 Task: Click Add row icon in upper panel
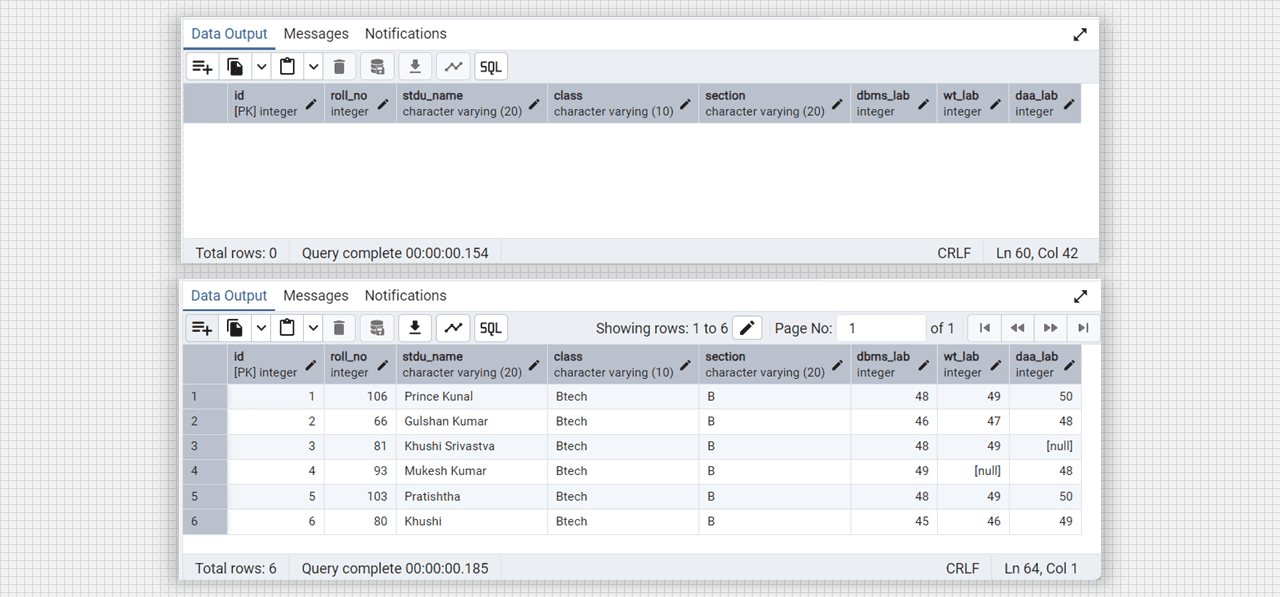click(x=202, y=67)
